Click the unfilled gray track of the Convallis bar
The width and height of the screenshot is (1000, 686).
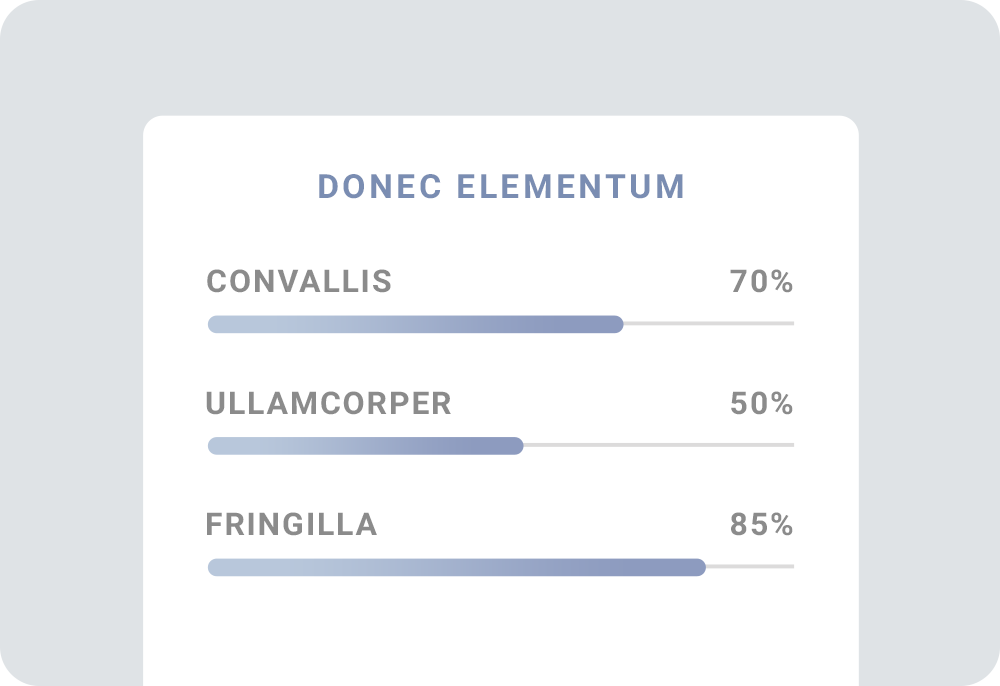tap(708, 324)
